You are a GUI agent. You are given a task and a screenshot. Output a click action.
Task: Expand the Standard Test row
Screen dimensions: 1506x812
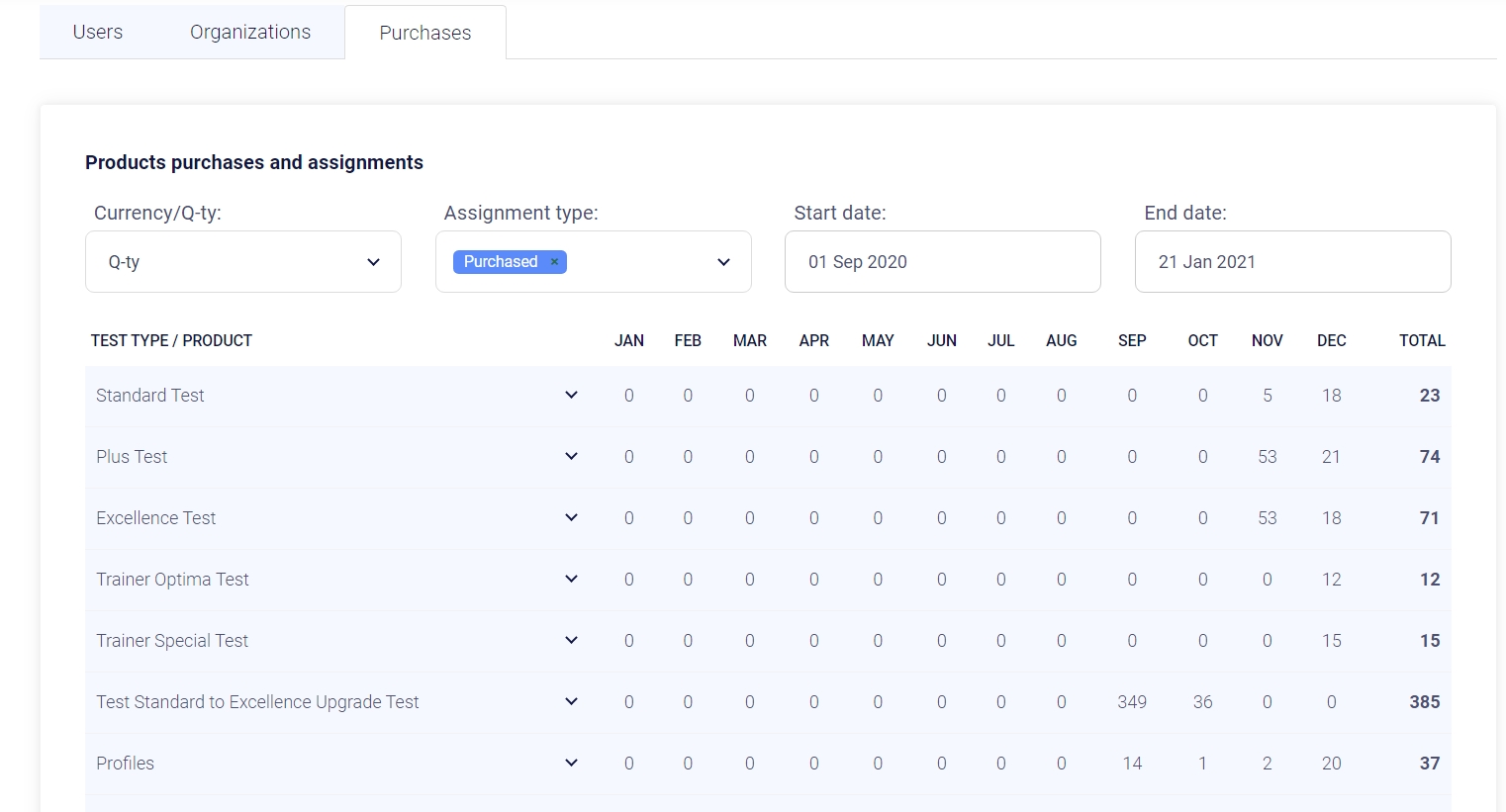571,396
